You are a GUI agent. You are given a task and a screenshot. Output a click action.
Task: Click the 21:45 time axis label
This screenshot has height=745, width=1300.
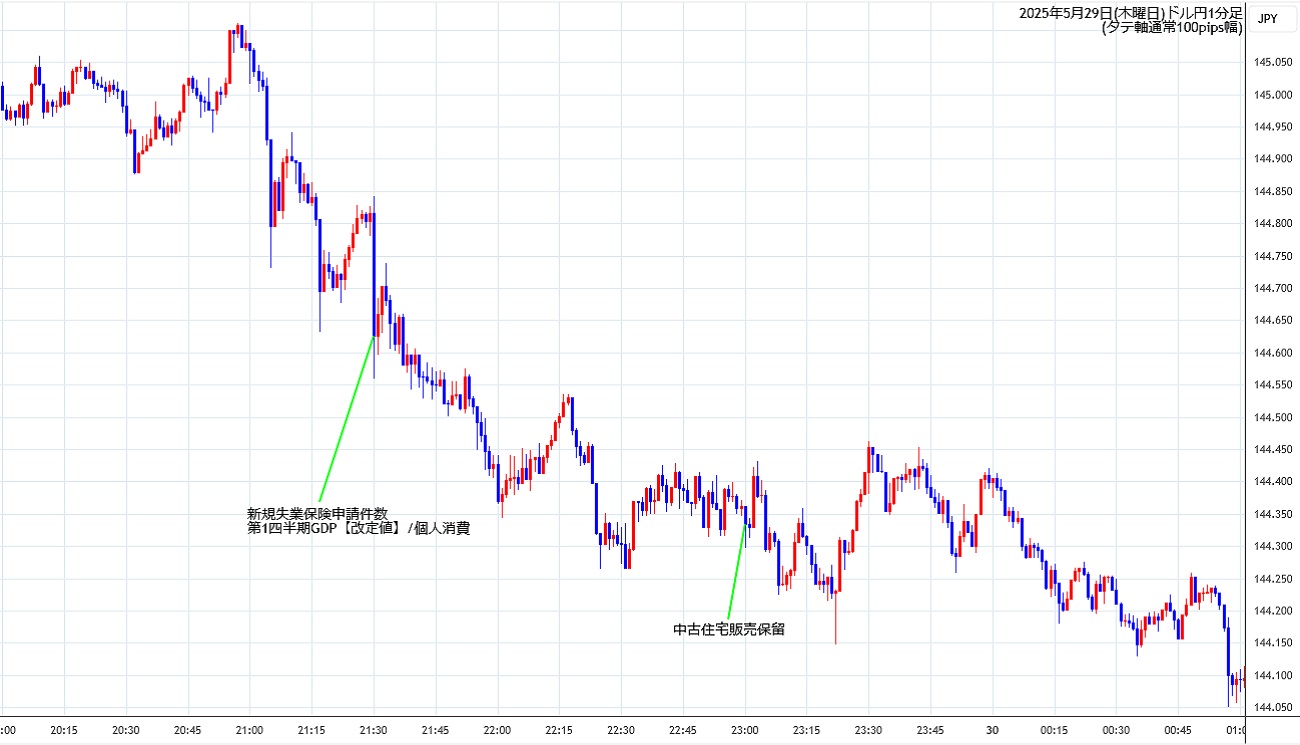tap(435, 730)
